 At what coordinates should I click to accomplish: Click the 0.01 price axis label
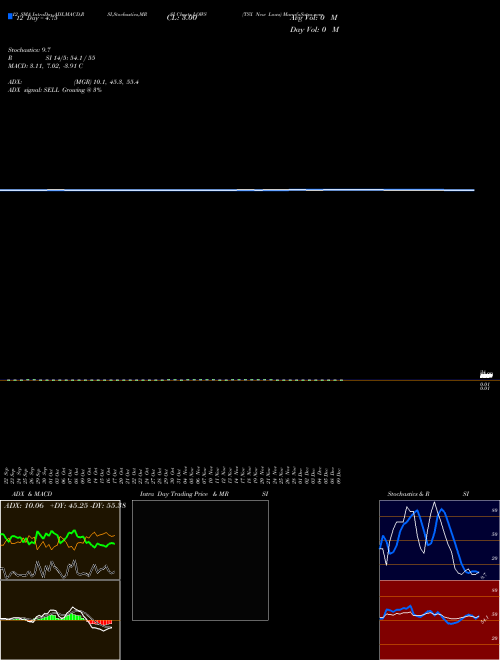point(485,386)
